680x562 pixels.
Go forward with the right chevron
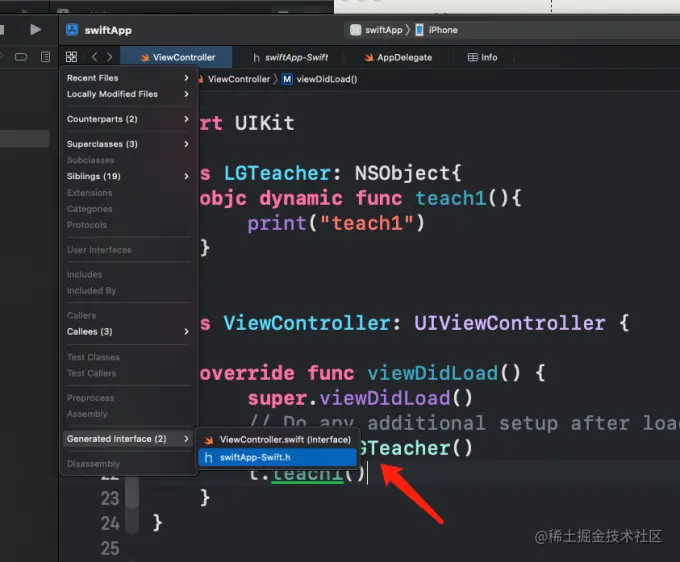tap(110, 57)
